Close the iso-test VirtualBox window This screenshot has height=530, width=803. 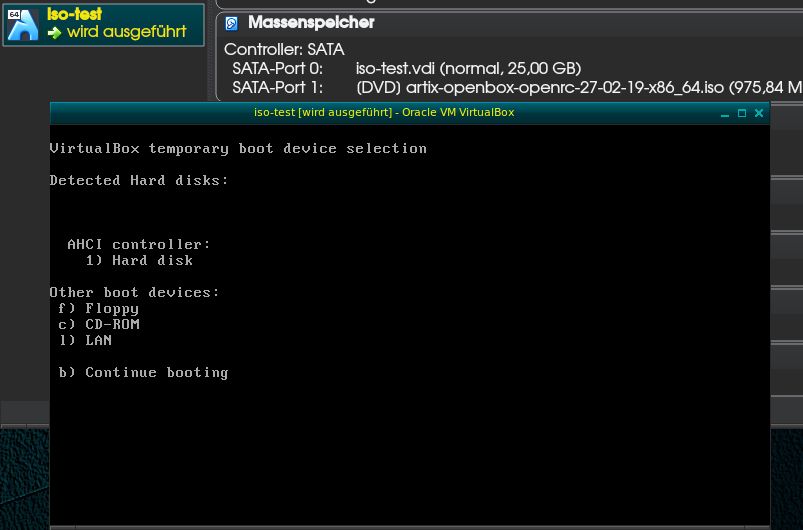coord(759,113)
